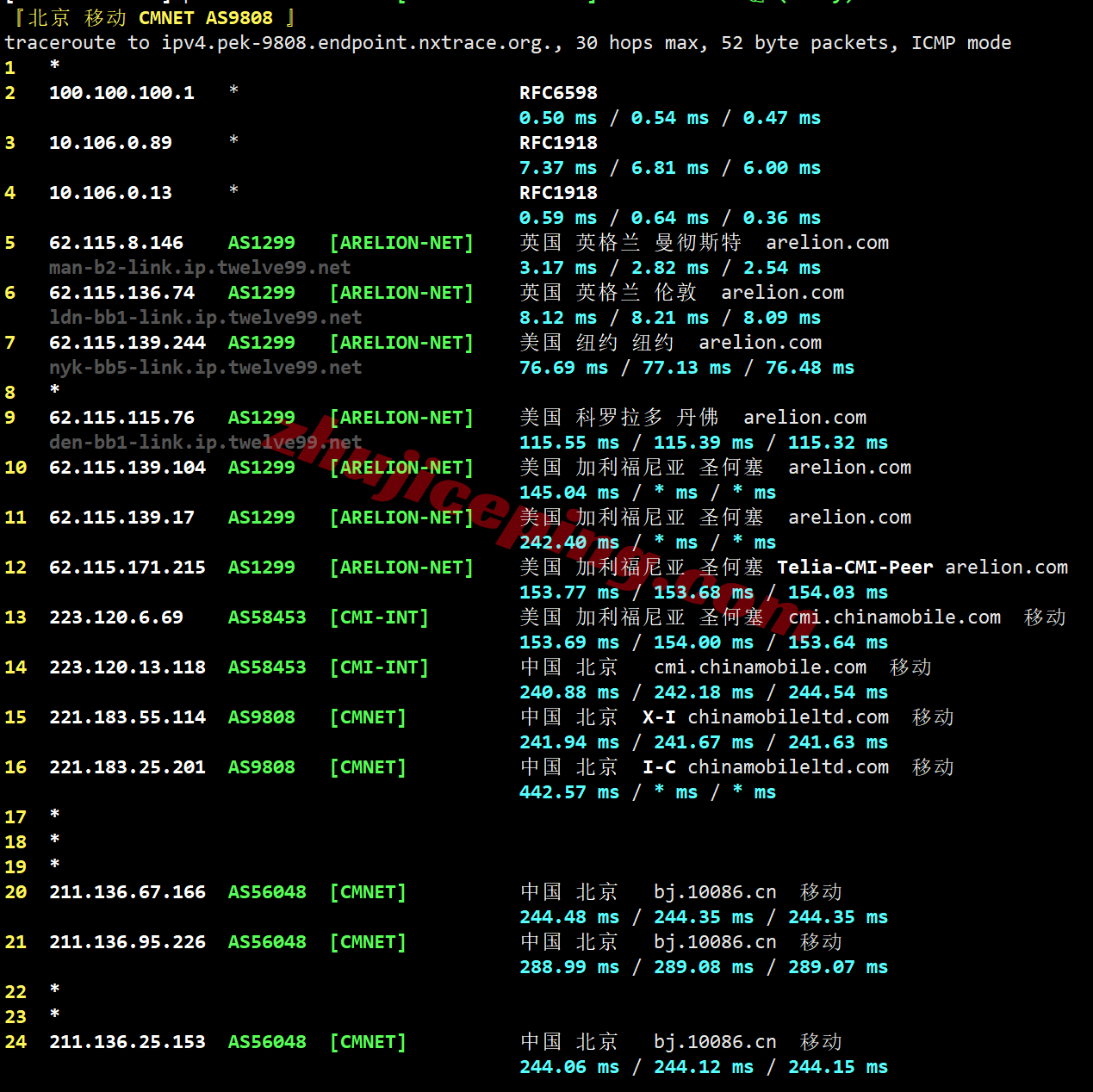This screenshot has height=1092, width=1093.
Task: Click hostname nyk-bb5-link.ip.twelve99.net
Action: (x=205, y=368)
